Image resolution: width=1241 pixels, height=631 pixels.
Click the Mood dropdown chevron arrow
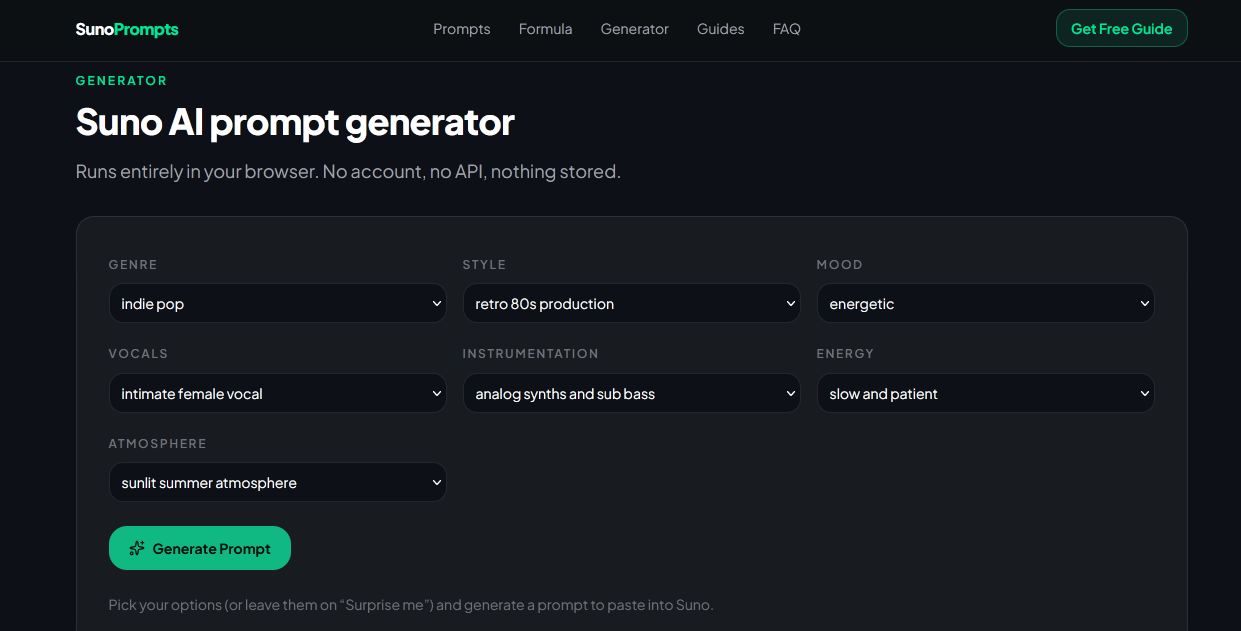tap(1144, 304)
